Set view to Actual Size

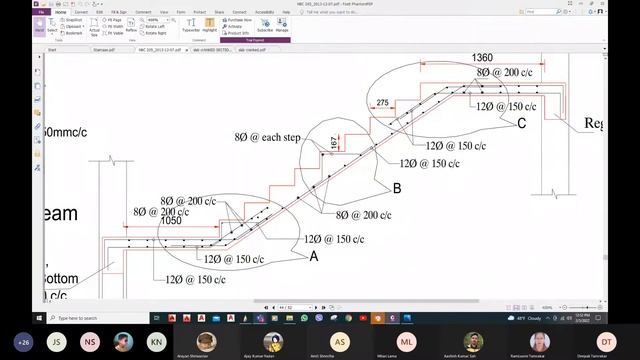click(x=94, y=27)
